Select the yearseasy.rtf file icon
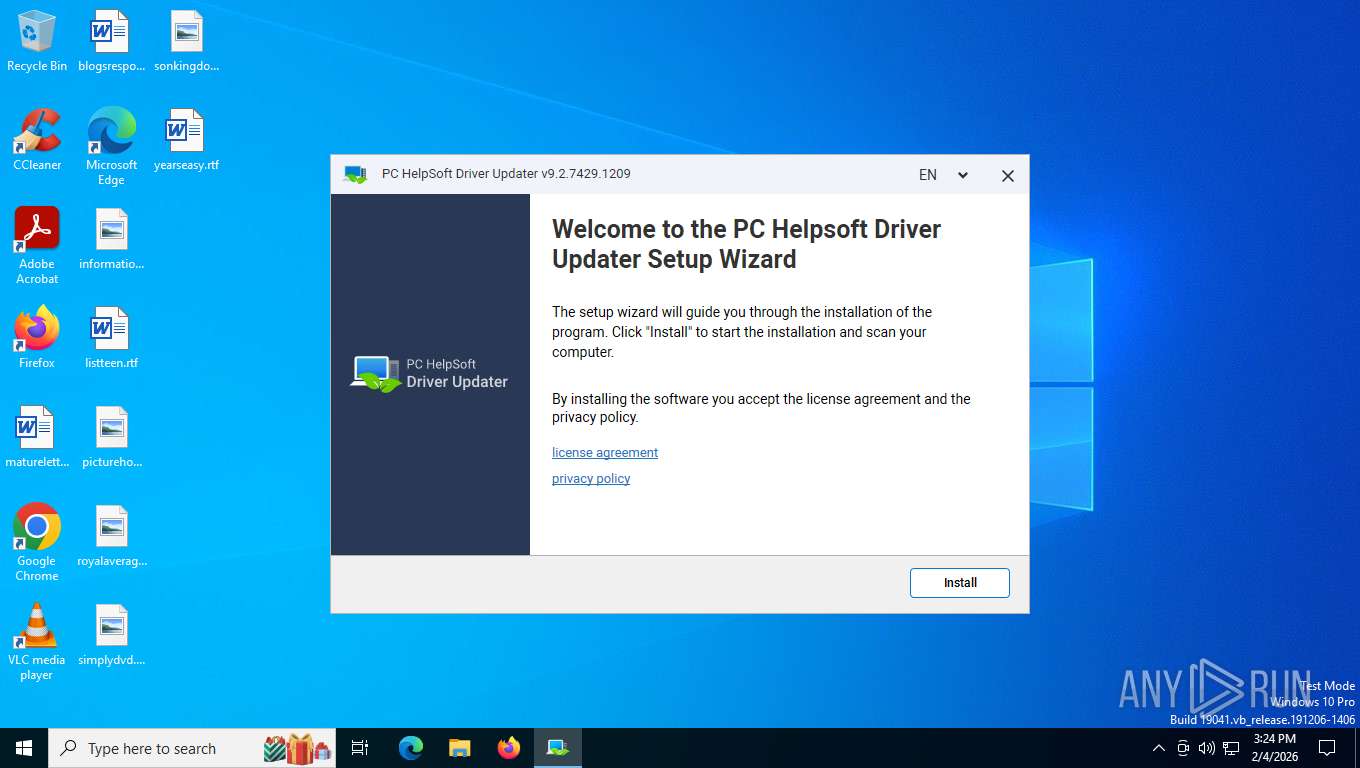The width and height of the screenshot is (1360, 768). coord(186,140)
